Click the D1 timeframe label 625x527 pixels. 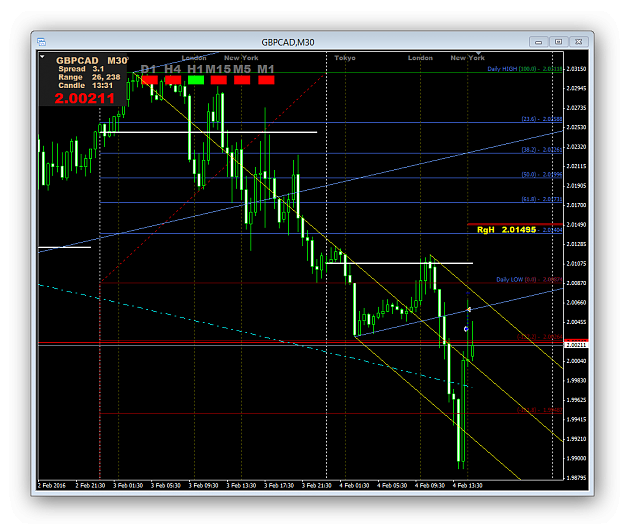click(x=148, y=69)
